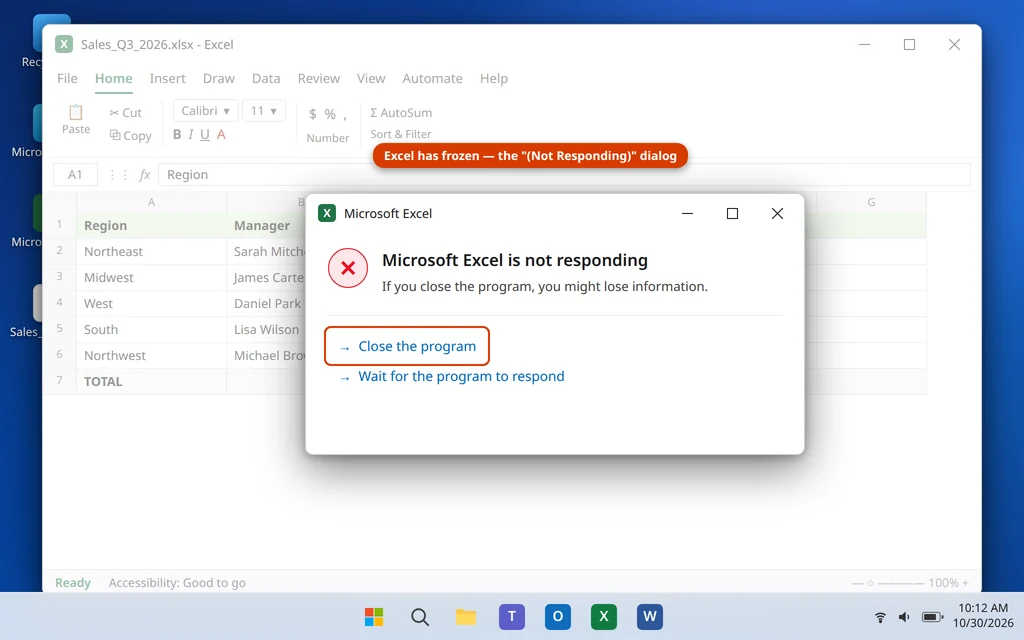1024x640 pixels.
Task: Click cell containing 'Midwest'
Action: coord(152,278)
